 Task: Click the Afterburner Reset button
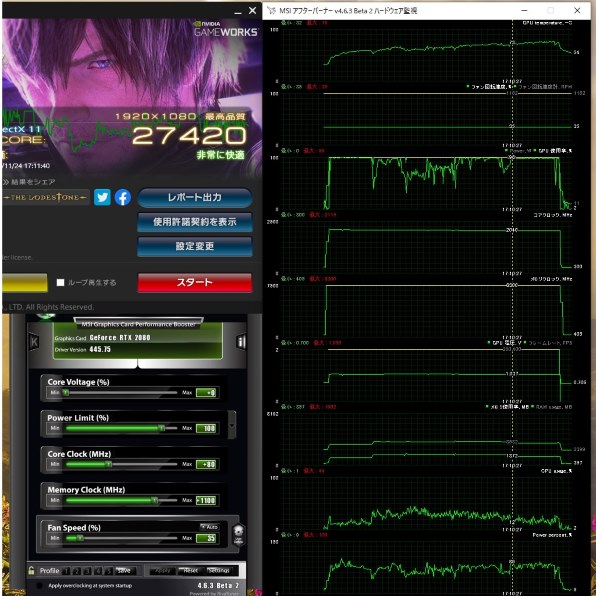pos(191,571)
